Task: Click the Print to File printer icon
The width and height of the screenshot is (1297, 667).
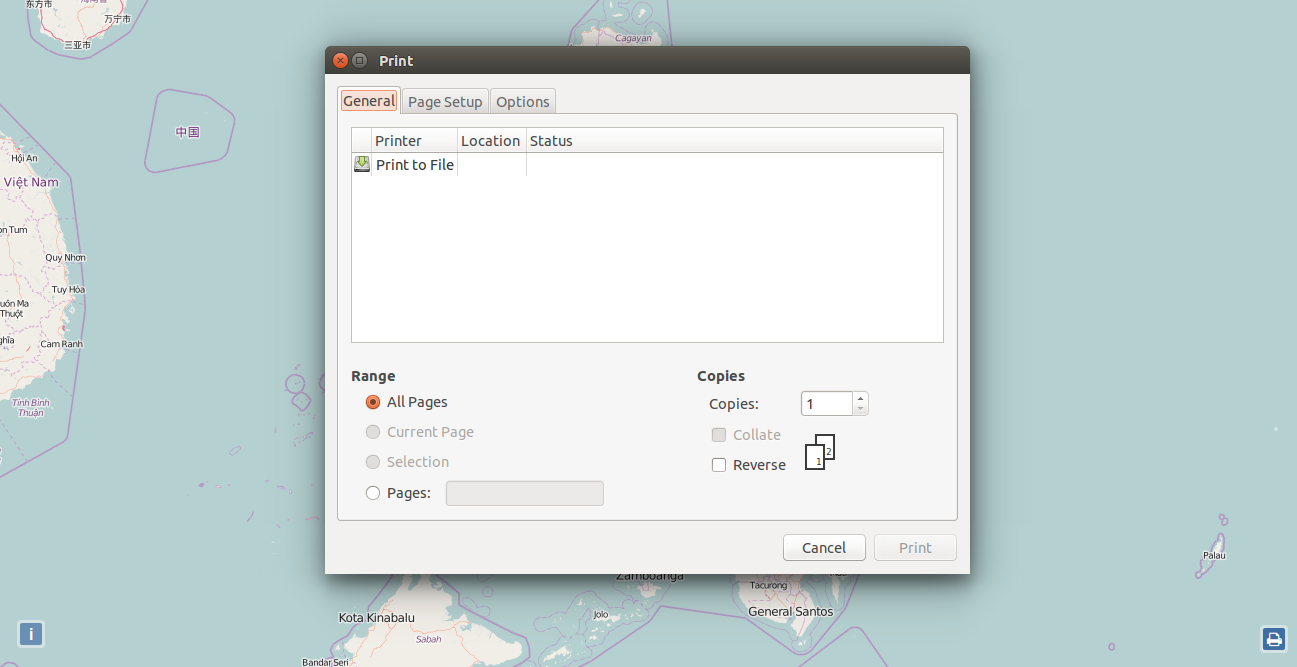Action: (362, 164)
